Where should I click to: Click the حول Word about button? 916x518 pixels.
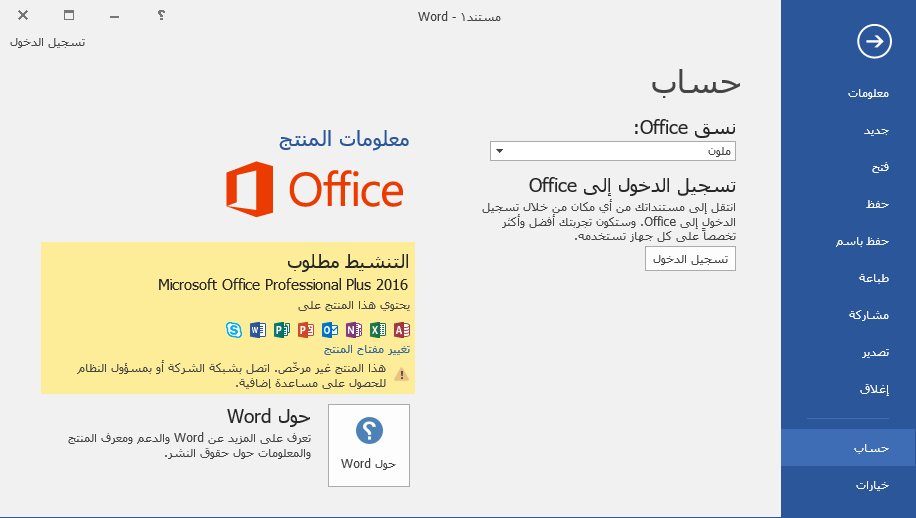369,445
